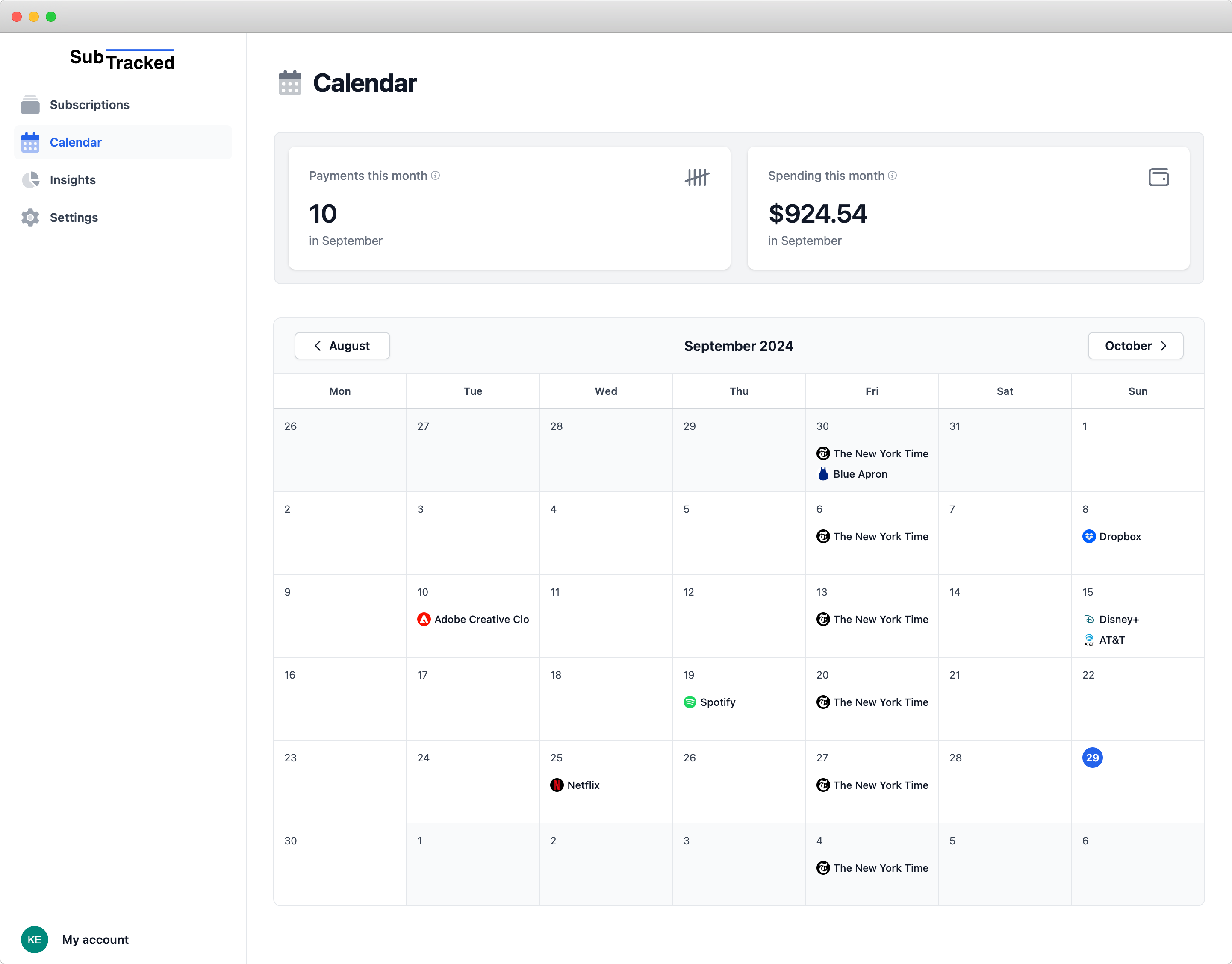Screen dimensions: 1232x964
Task: Go to previous month August
Action: click(342, 345)
